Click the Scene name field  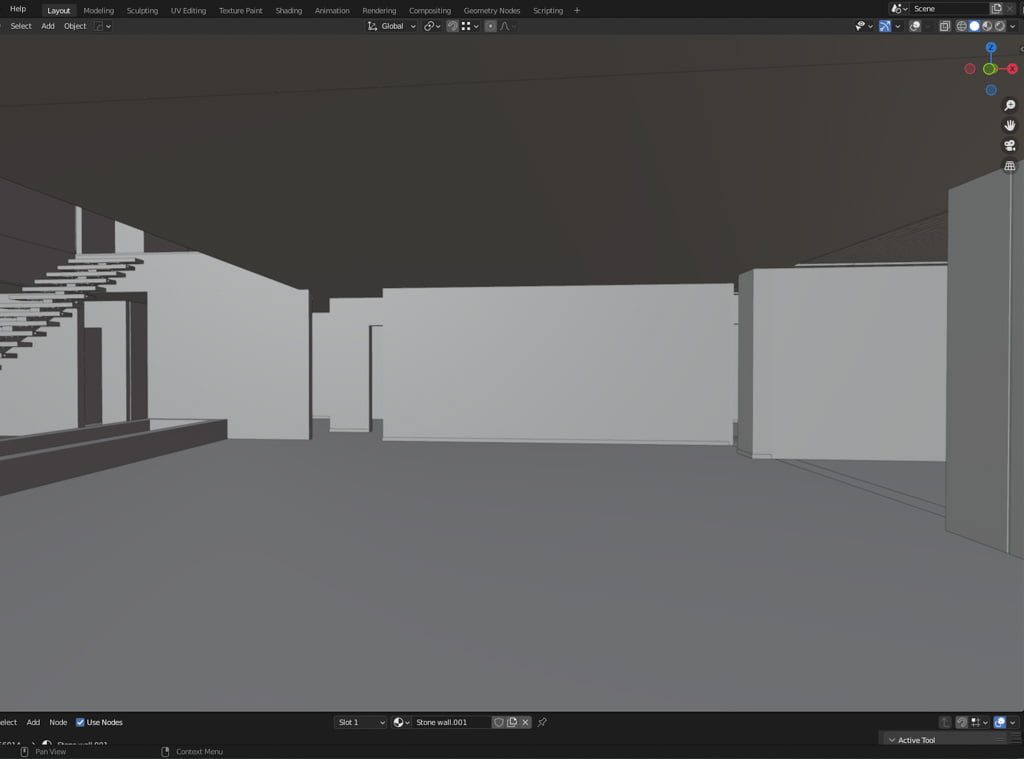946,9
